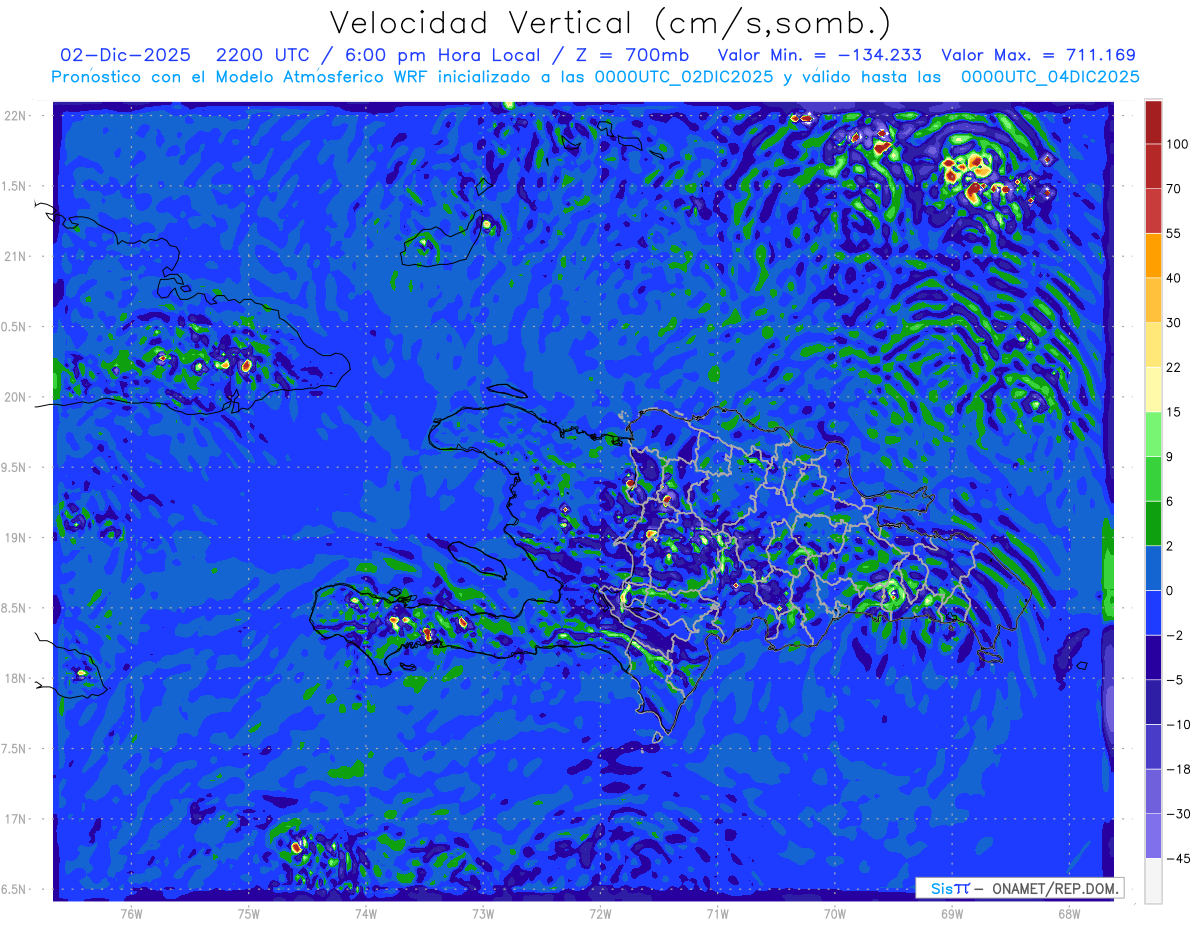Click the 'SisTT – ONAMET/REP.DOM.' credit label
The height and width of the screenshot is (927, 1200).
click(1019, 888)
